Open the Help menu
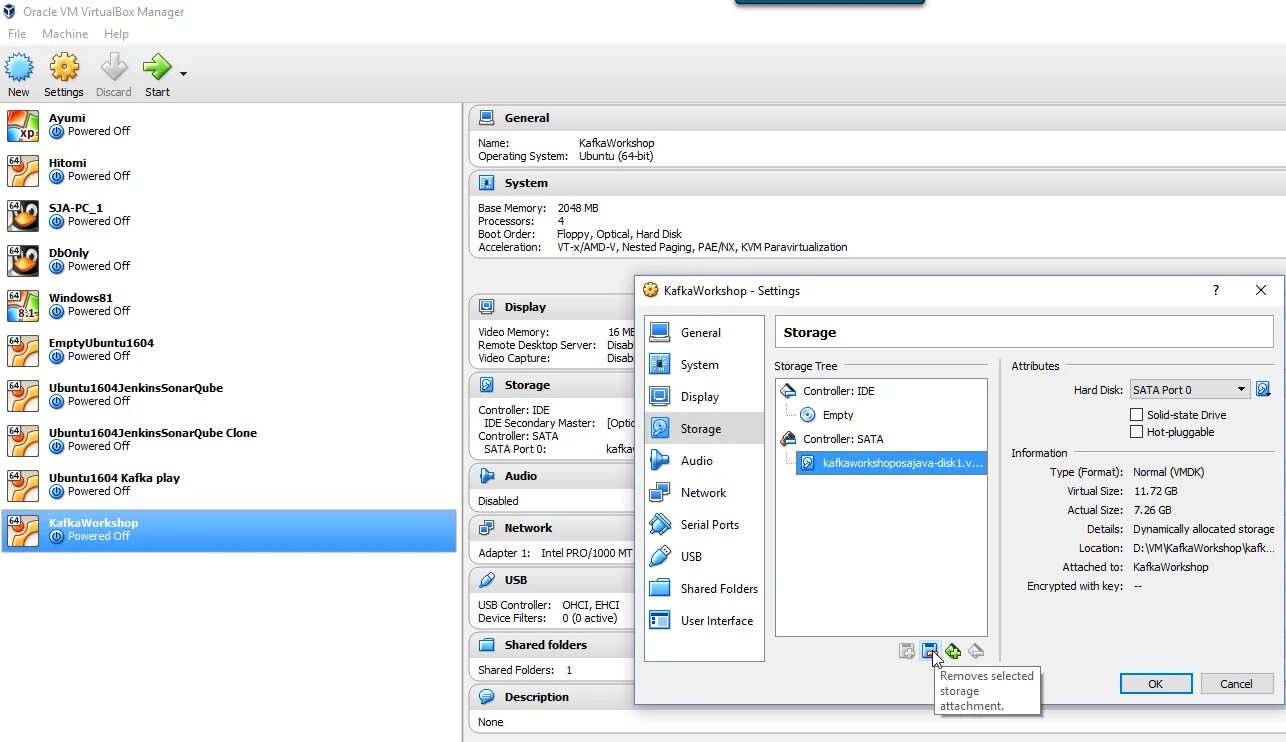1286x742 pixels. coord(116,34)
